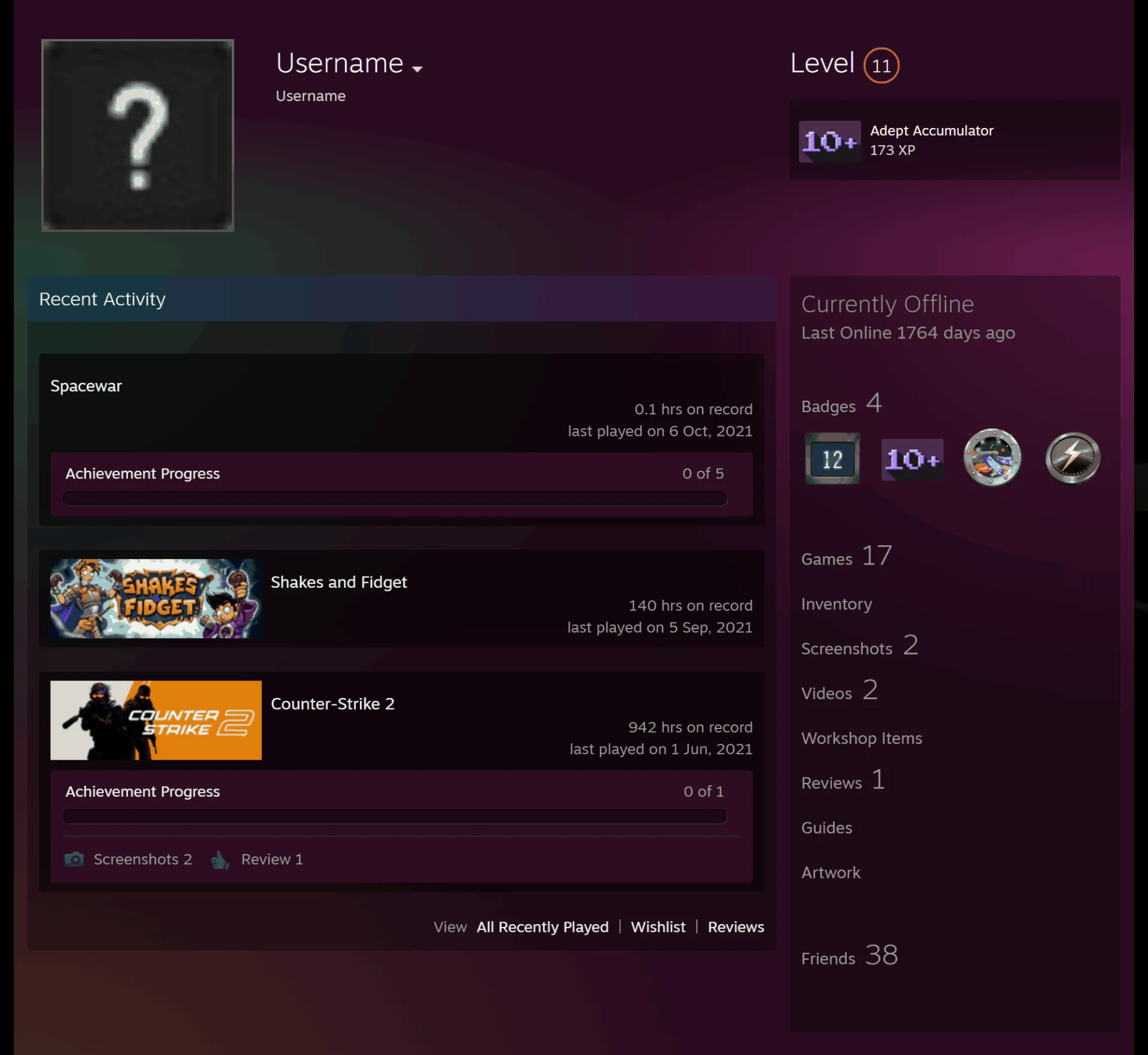
Task: Open Review 1 under Counter-Strike 2
Action: coord(271,859)
